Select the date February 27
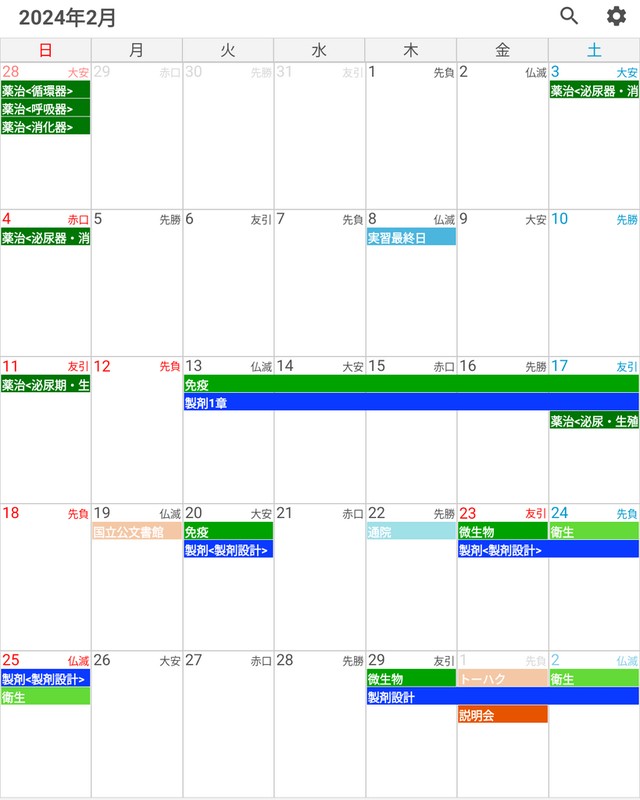Screen dimensions: 640x800 coord(228,723)
